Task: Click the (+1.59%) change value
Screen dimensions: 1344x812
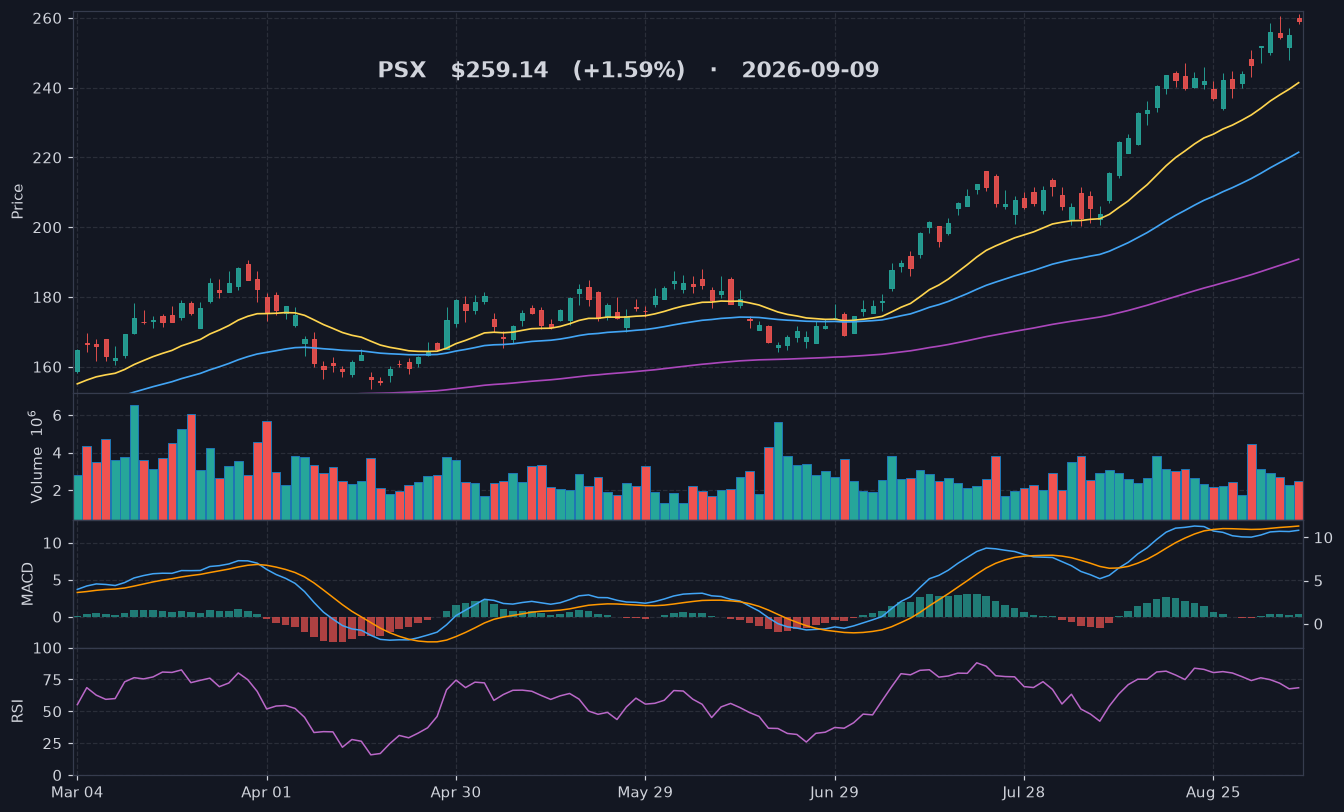Action: pos(629,71)
